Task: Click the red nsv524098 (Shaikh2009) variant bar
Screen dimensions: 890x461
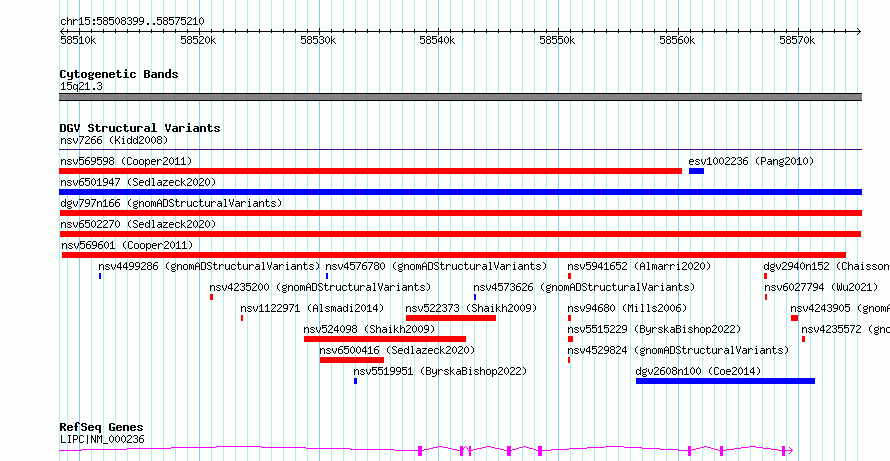Action: [x=385, y=339]
